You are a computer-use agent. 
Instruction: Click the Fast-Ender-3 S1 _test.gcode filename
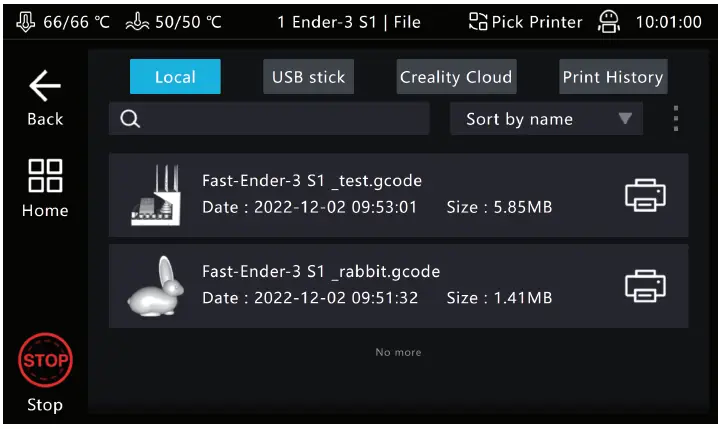pos(312,181)
